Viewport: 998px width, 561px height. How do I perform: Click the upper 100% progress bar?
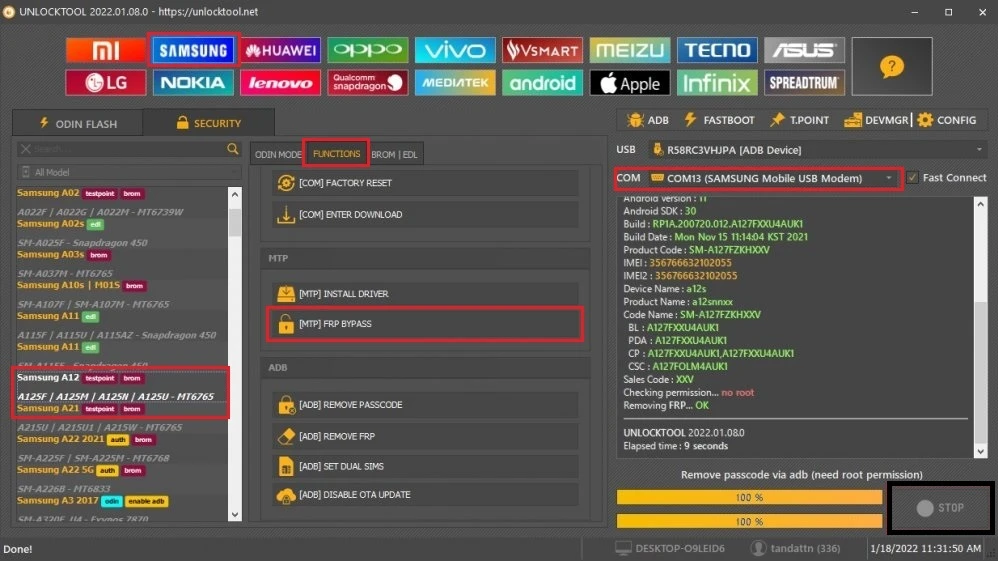749,497
